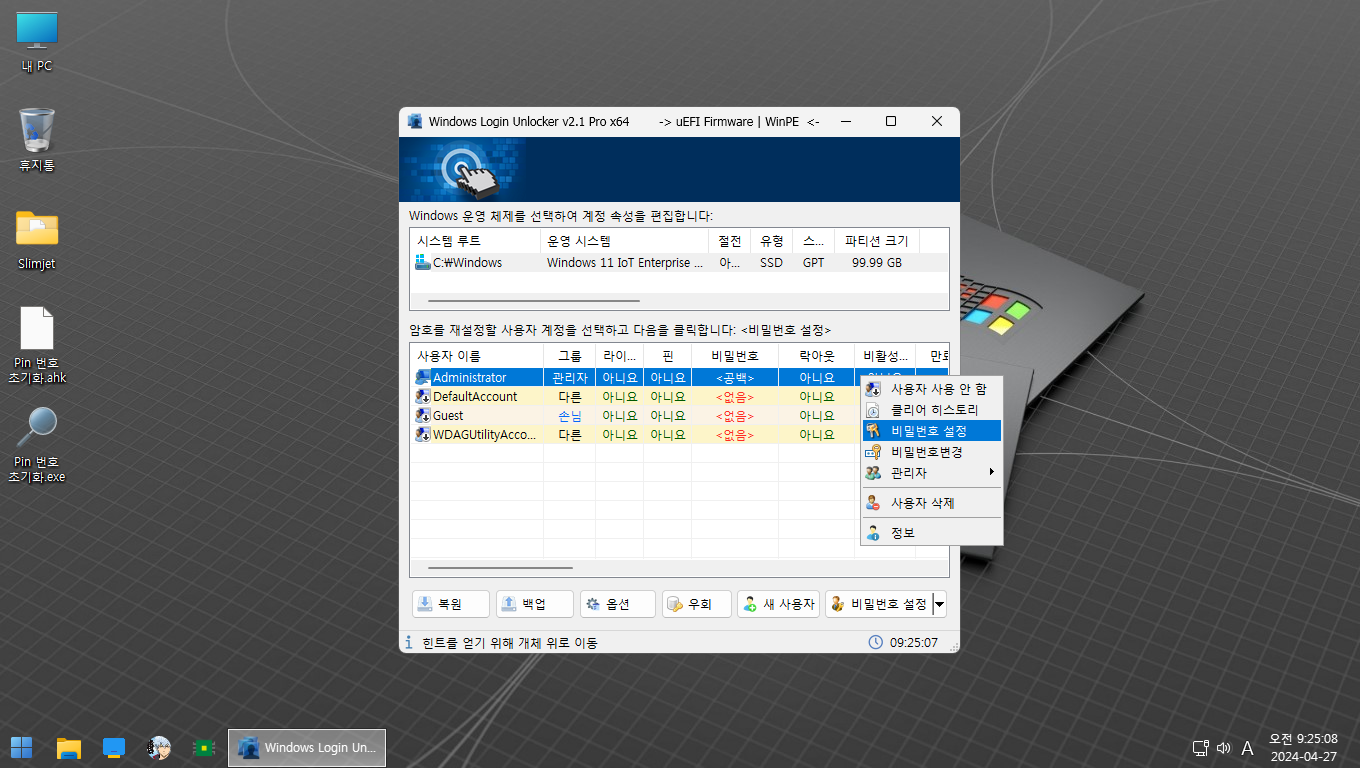Choose 정보 from context menu

point(932,533)
